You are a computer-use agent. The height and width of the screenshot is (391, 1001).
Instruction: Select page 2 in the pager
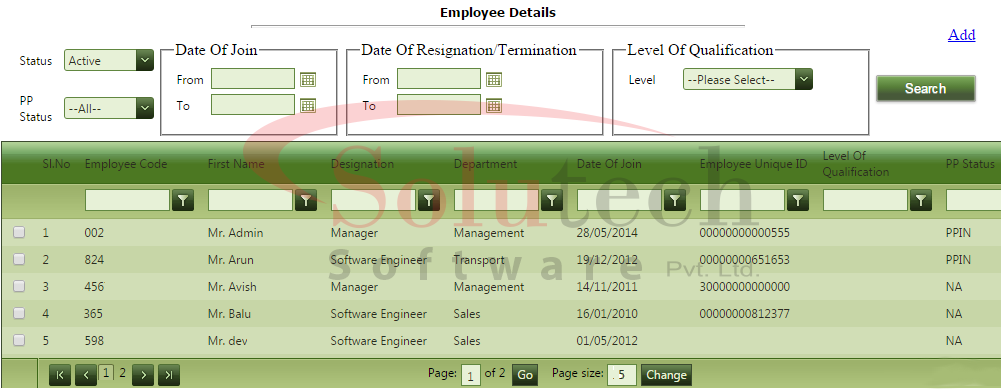pyautogui.click(x=123, y=373)
